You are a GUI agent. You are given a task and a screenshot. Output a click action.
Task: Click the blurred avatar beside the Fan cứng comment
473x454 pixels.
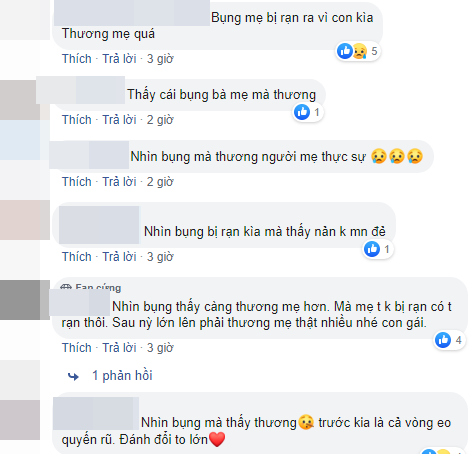[25, 300]
